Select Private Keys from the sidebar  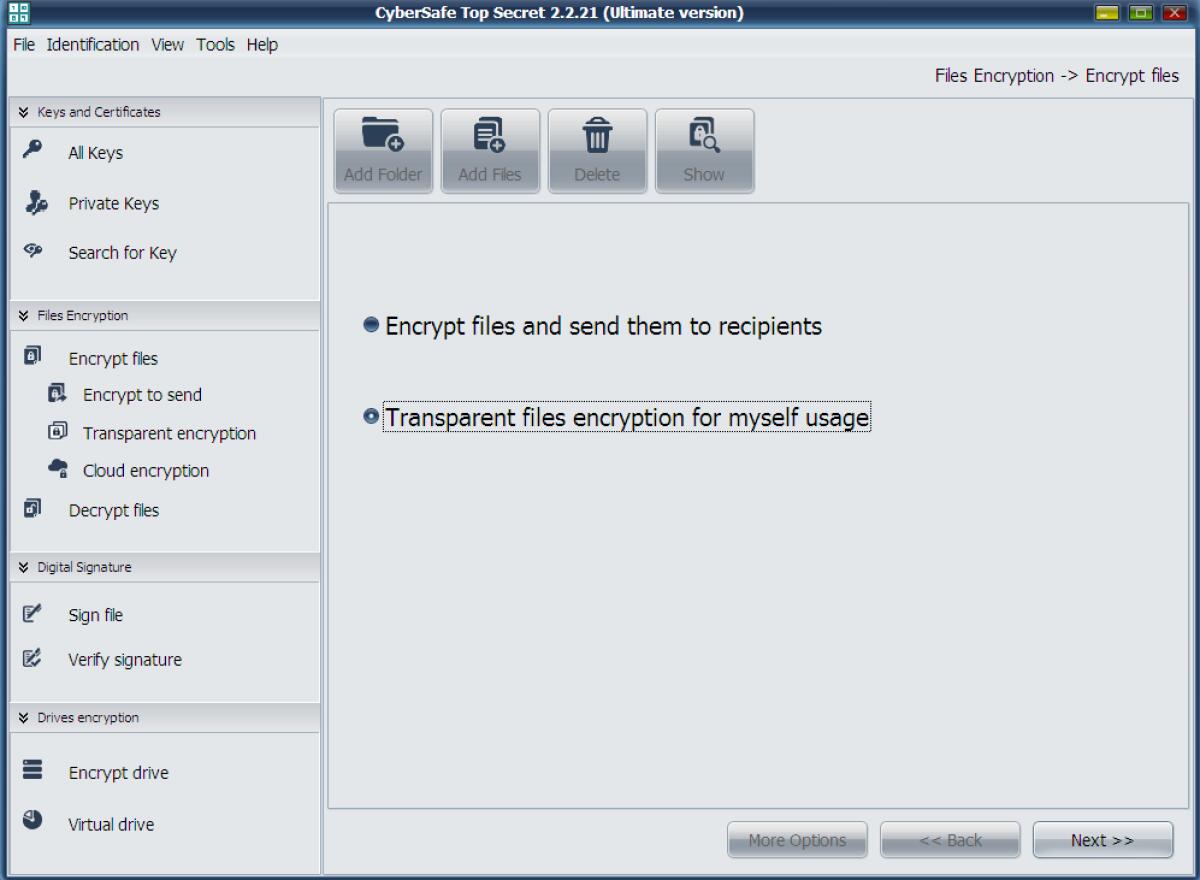pos(112,203)
